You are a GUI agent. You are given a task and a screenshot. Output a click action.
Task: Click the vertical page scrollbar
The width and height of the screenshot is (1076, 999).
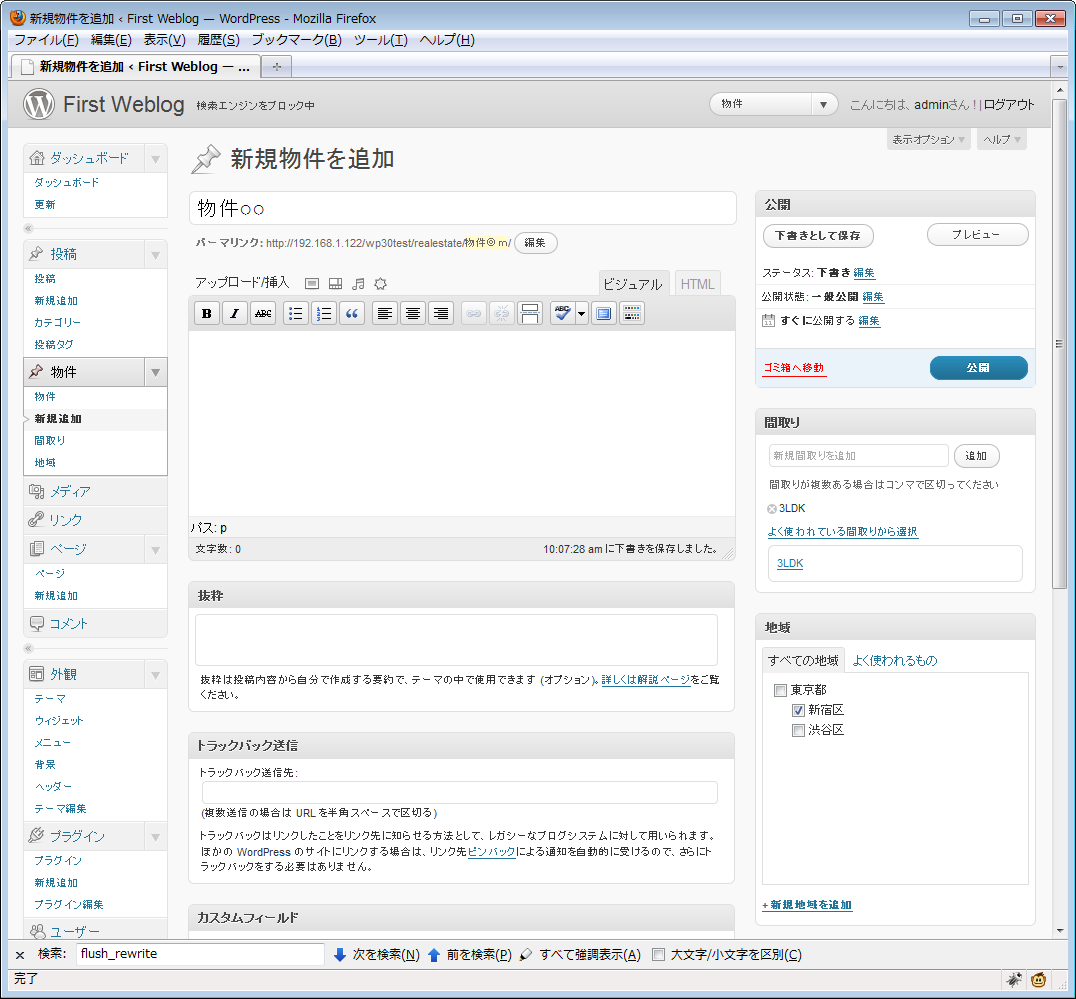click(x=1060, y=345)
